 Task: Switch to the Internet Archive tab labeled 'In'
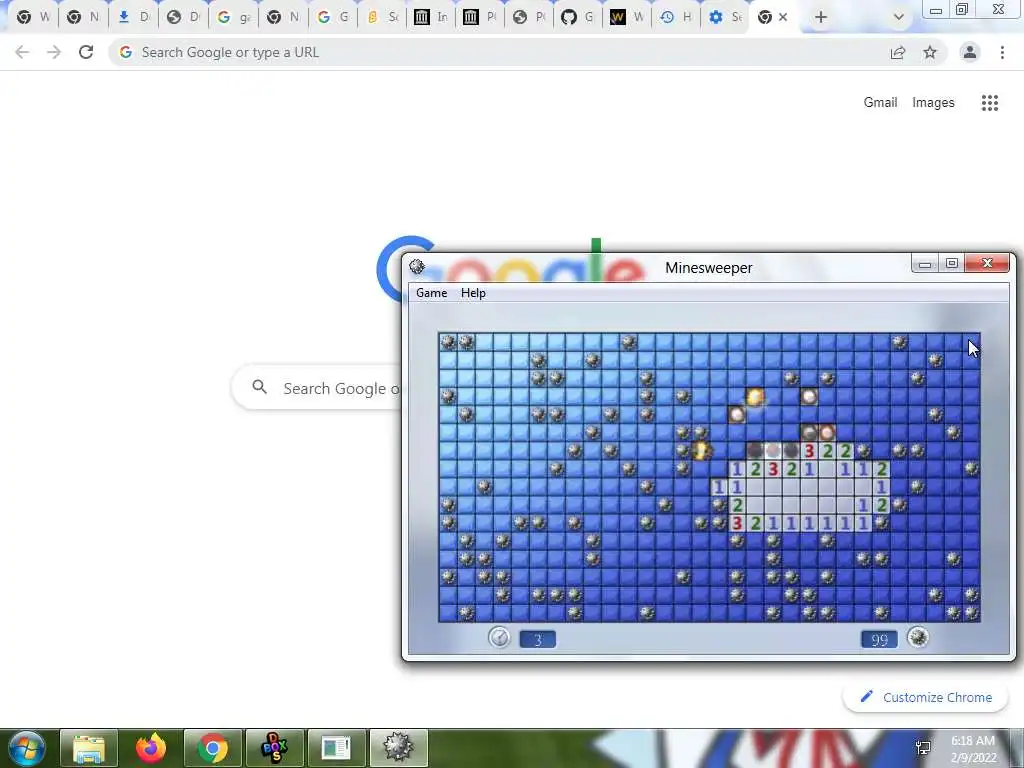pos(431,17)
